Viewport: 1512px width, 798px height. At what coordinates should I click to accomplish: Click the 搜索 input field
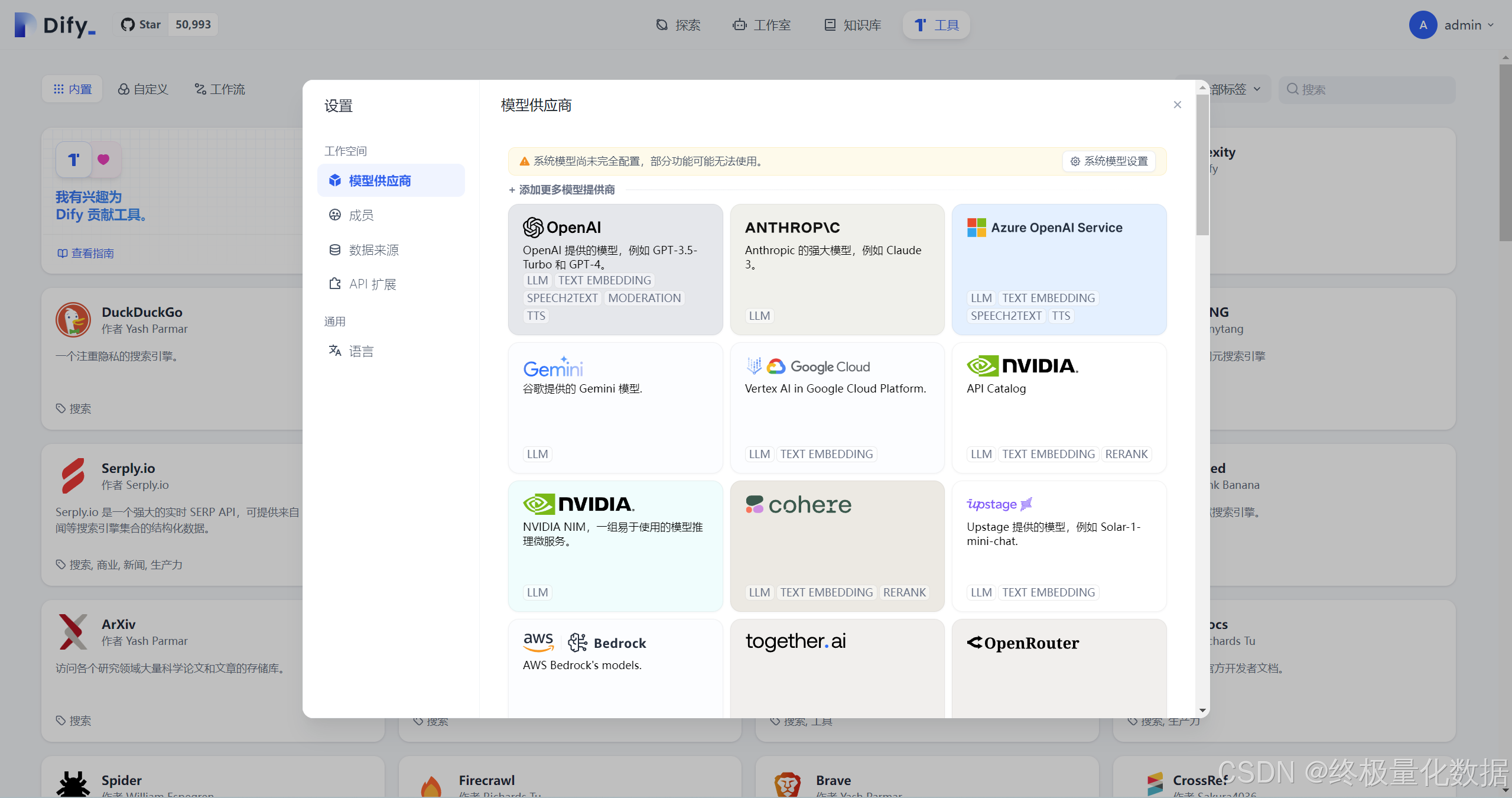pyautogui.click(x=1367, y=89)
